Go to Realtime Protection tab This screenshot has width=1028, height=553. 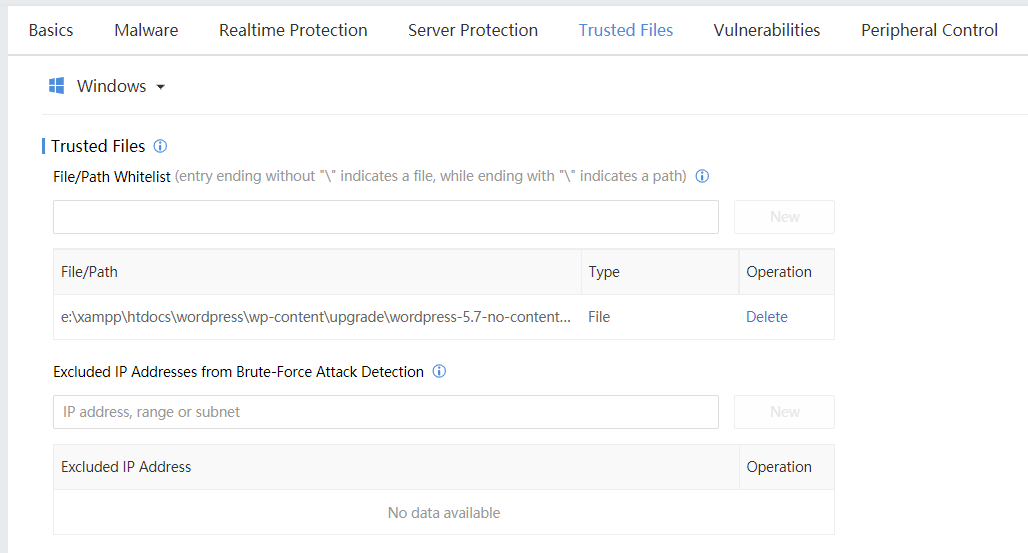(x=293, y=30)
